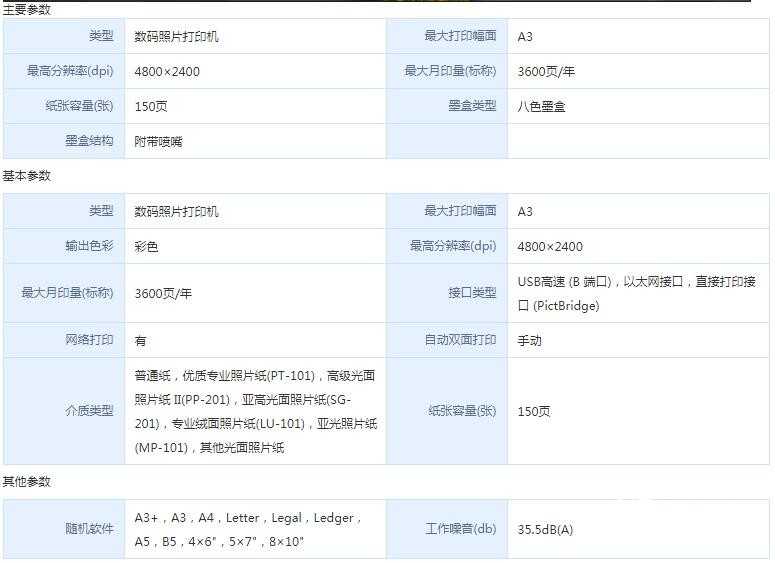Click the 手动 value text
The image size is (775, 563).
[x=530, y=340]
